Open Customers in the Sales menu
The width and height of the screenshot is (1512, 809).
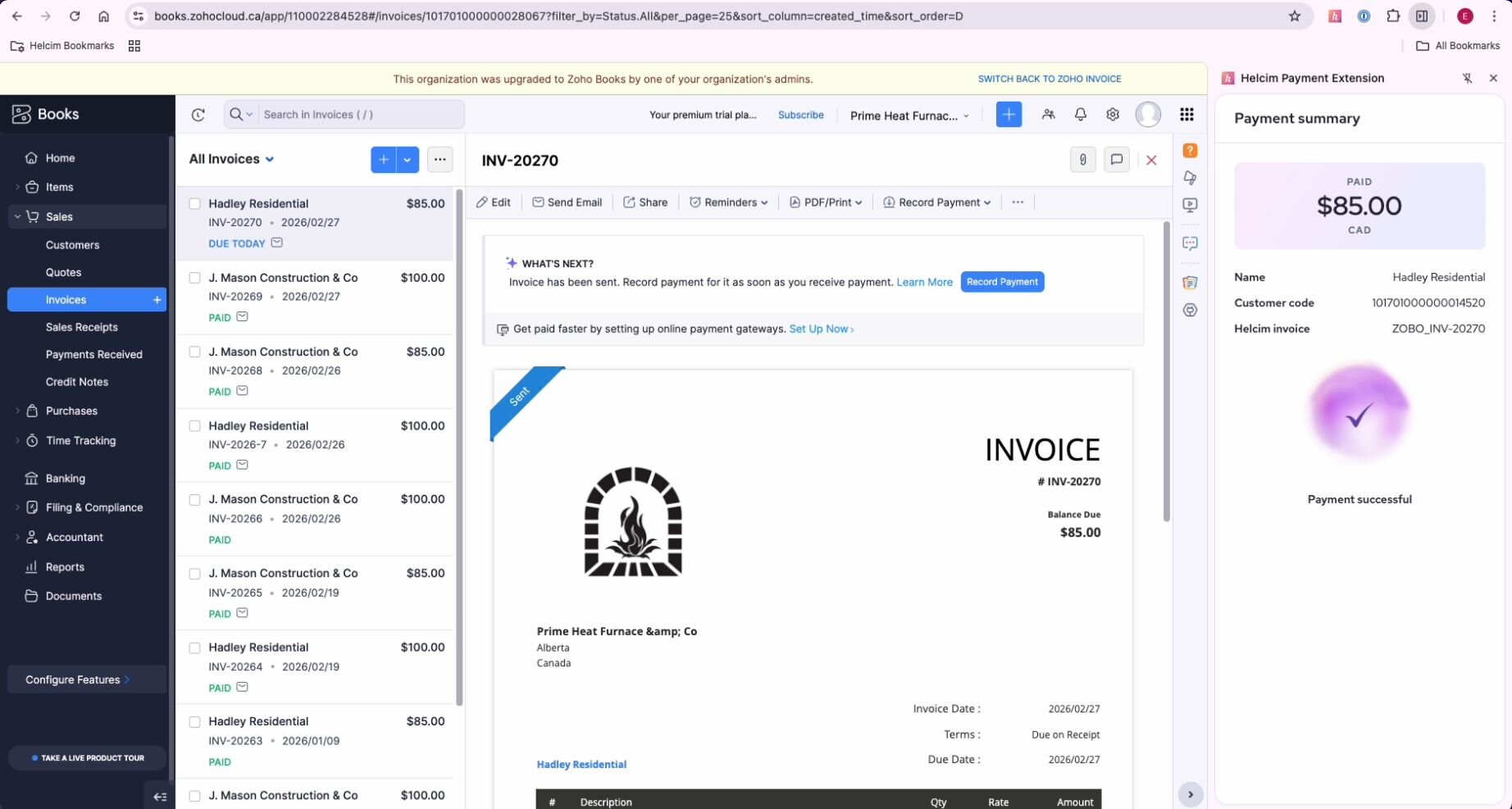coord(72,245)
